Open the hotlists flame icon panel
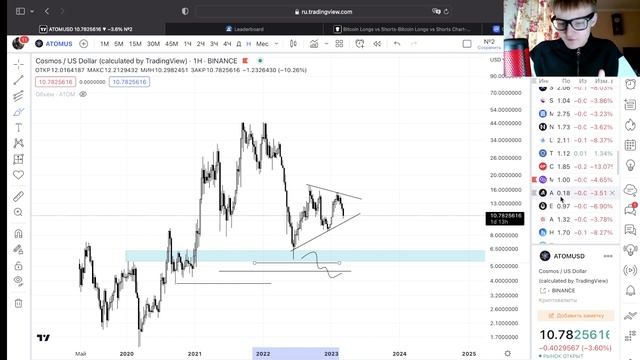Viewport: 640px width, 360px height. [631, 124]
